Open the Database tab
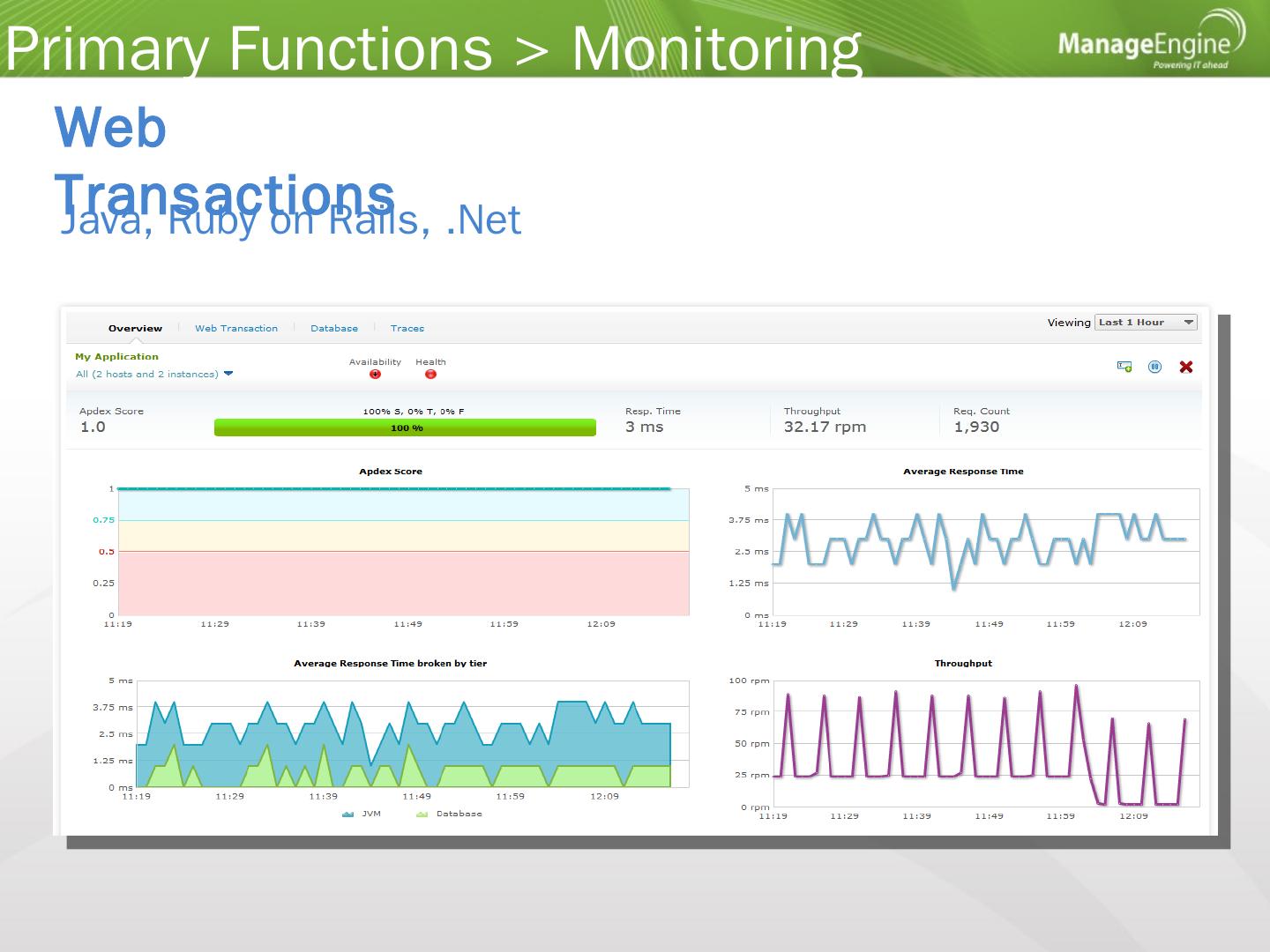Viewport: 1270px width, 952px height. pyautogui.click(x=334, y=329)
